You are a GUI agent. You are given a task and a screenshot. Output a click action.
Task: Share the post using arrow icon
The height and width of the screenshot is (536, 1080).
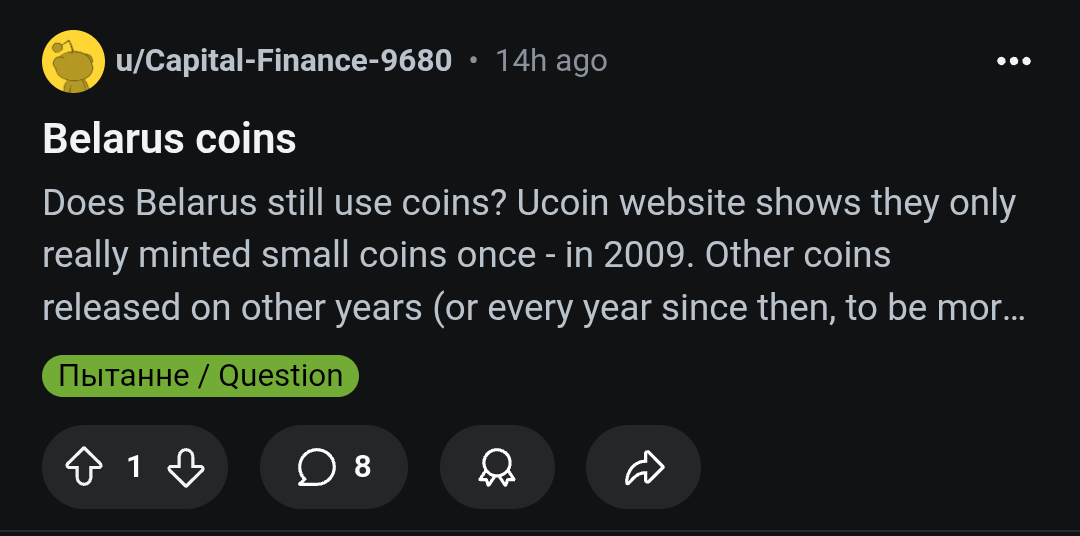pos(643,467)
